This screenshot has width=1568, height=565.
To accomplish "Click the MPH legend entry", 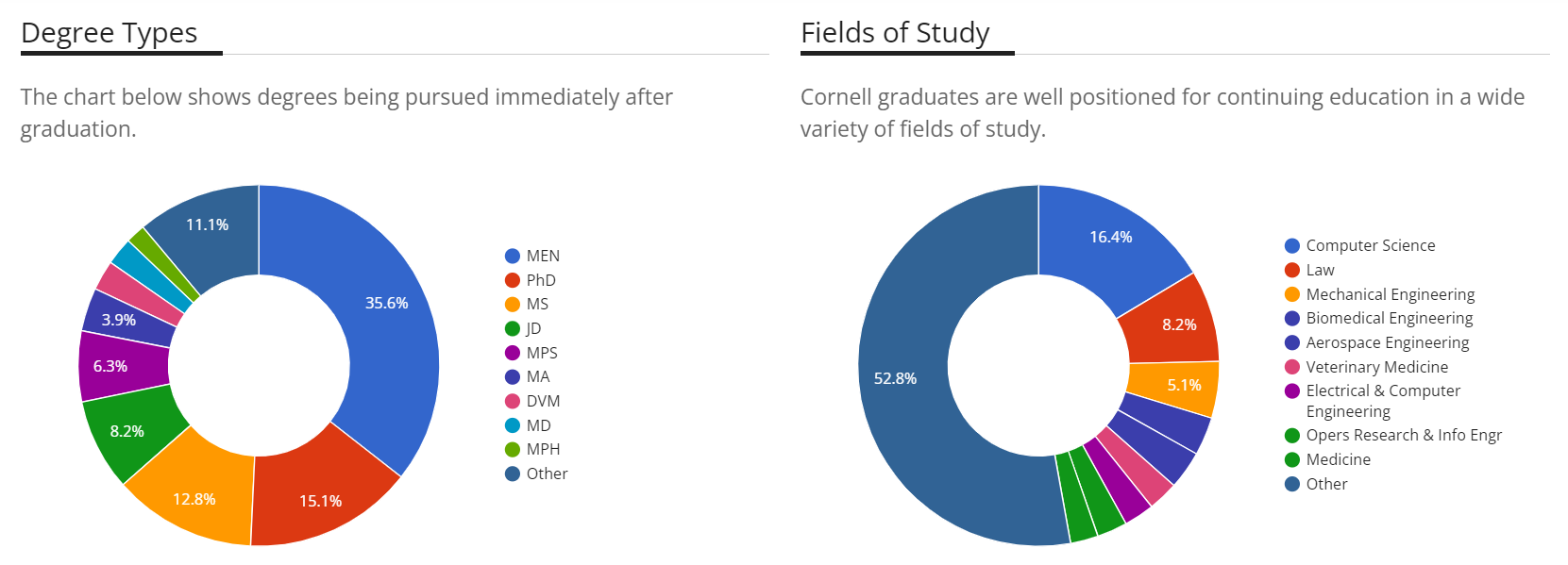I will (x=543, y=449).
